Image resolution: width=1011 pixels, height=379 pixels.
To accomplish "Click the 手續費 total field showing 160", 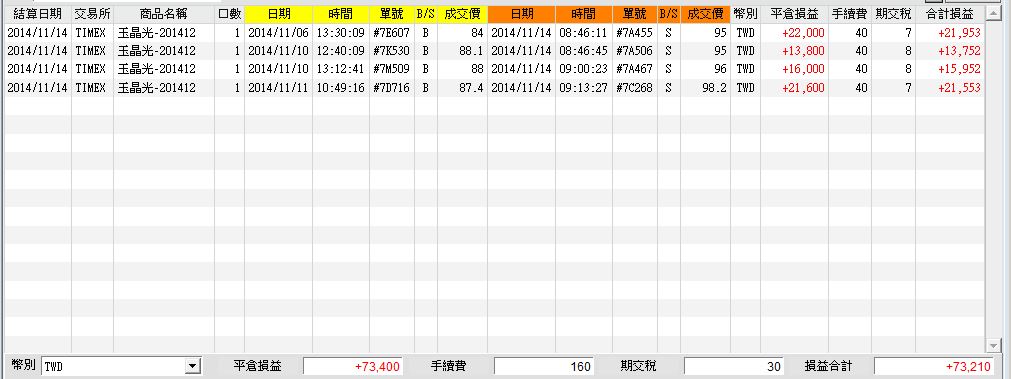I will 544,367.
